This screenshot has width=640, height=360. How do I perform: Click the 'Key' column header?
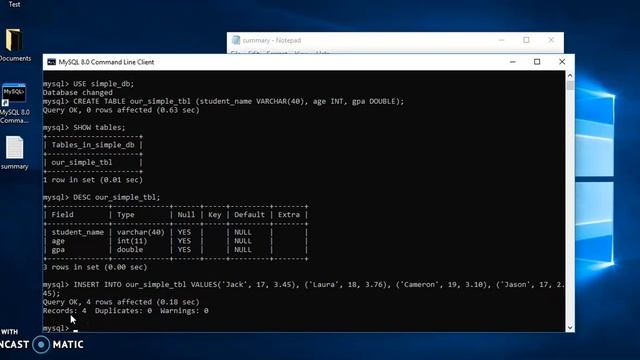point(215,215)
